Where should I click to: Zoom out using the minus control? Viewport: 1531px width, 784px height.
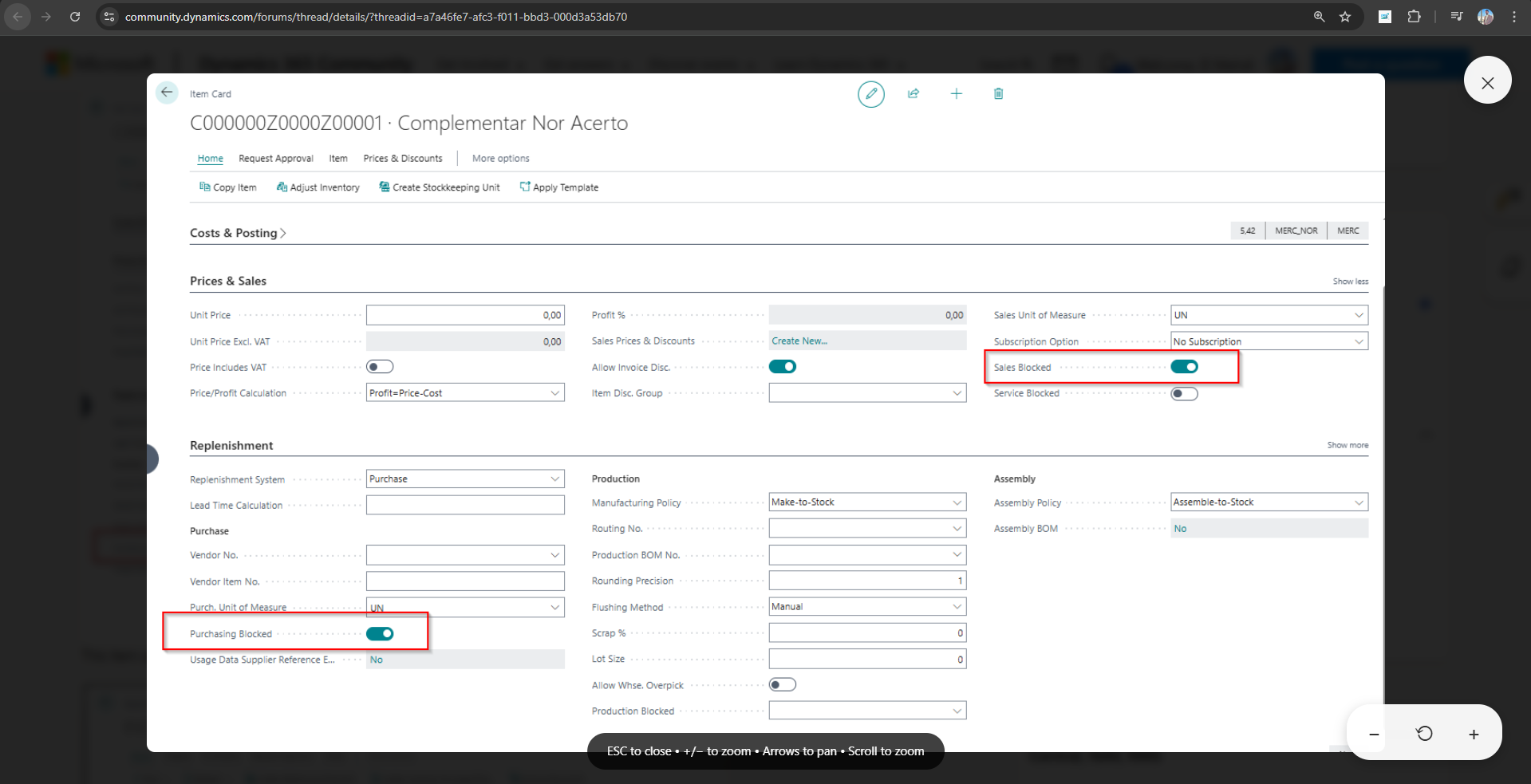(1372, 734)
